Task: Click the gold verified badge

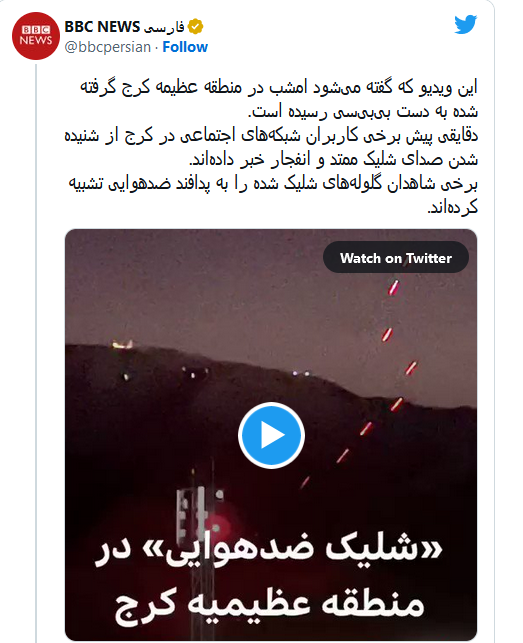Action: pyautogui.click(x=195, y=27)
